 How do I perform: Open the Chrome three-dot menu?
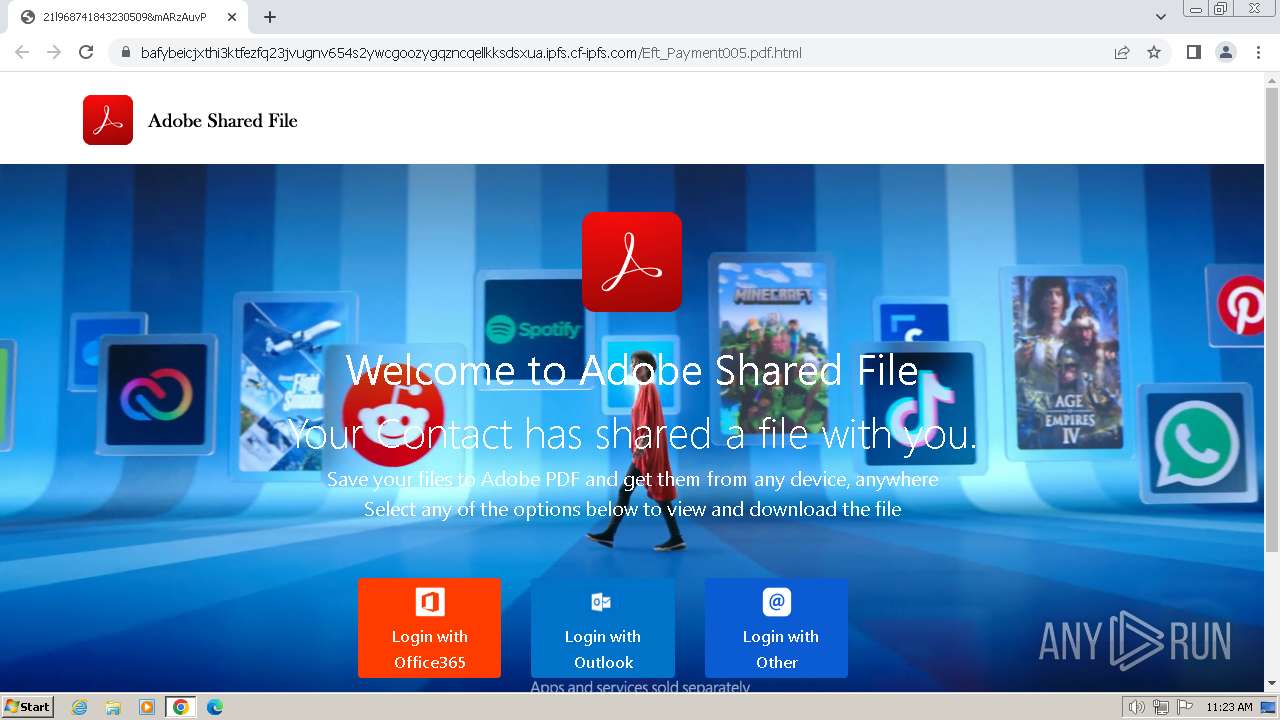coord(1259,53)
